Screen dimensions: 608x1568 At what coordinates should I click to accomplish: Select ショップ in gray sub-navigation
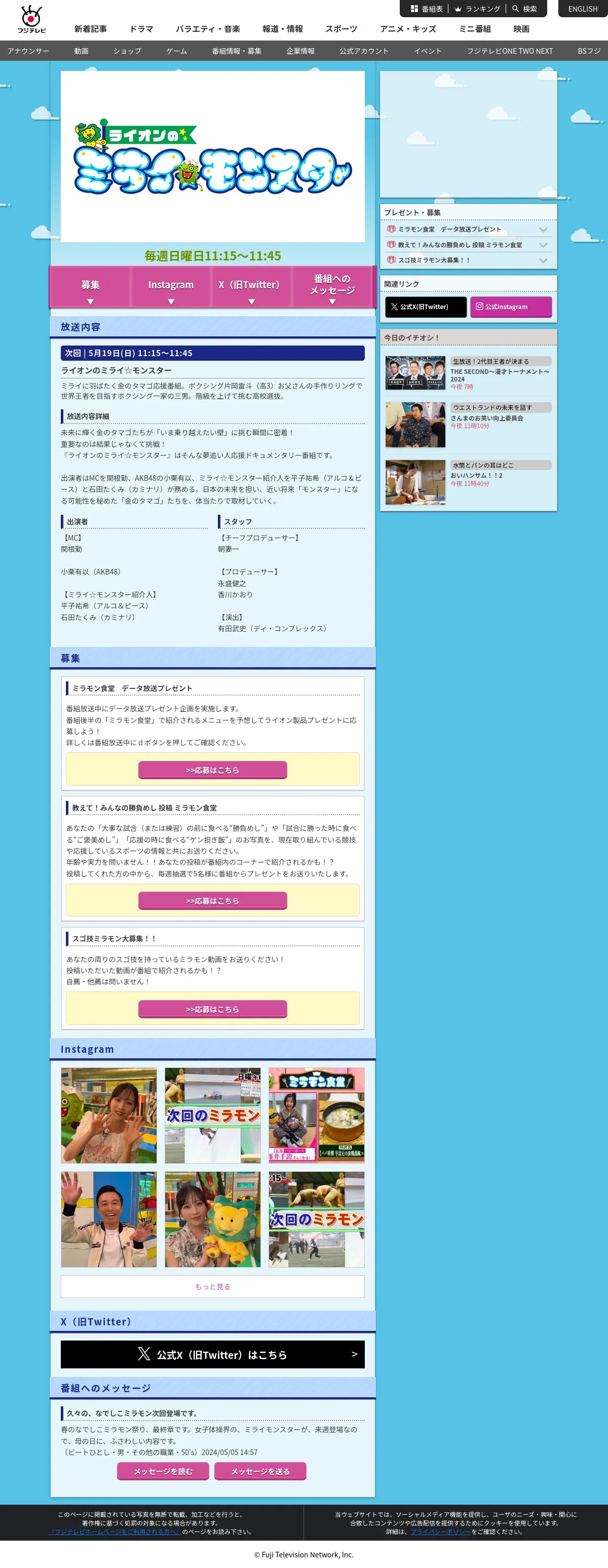point(127,51)
